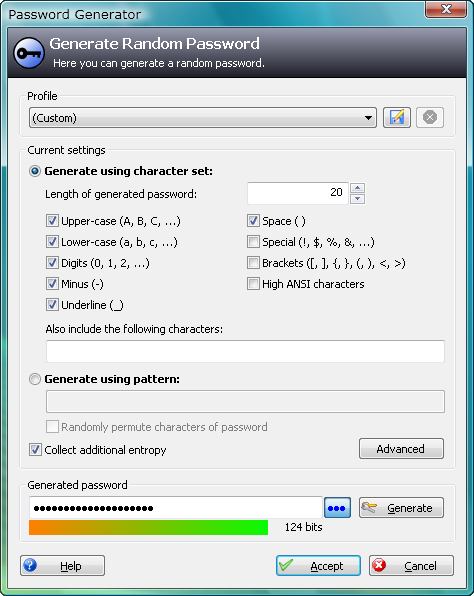Toggle password visibility with dots button
This screenshot has width=474, height=596.
pos(337,507)
